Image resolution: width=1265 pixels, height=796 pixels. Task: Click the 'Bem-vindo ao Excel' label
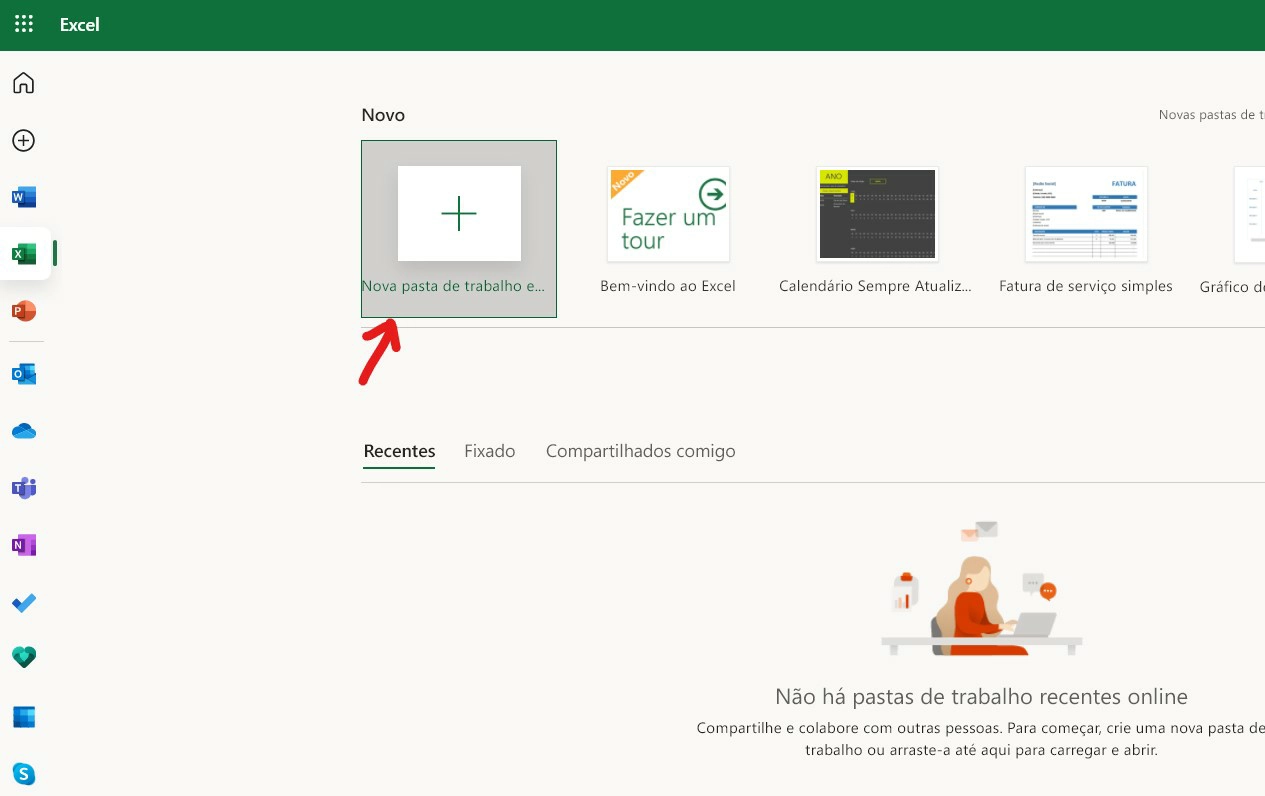(668, 286)
